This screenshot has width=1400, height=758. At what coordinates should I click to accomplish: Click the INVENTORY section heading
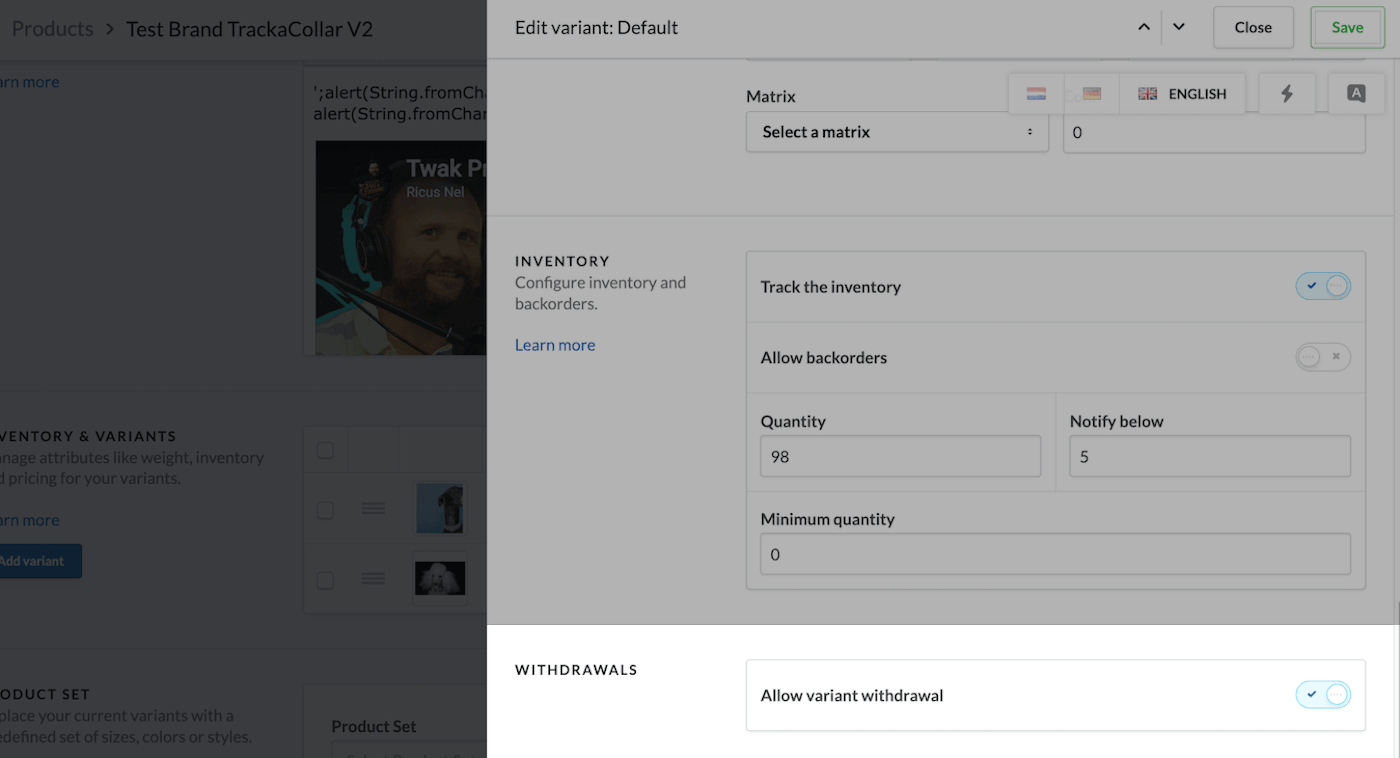click(x=562, y=261)
